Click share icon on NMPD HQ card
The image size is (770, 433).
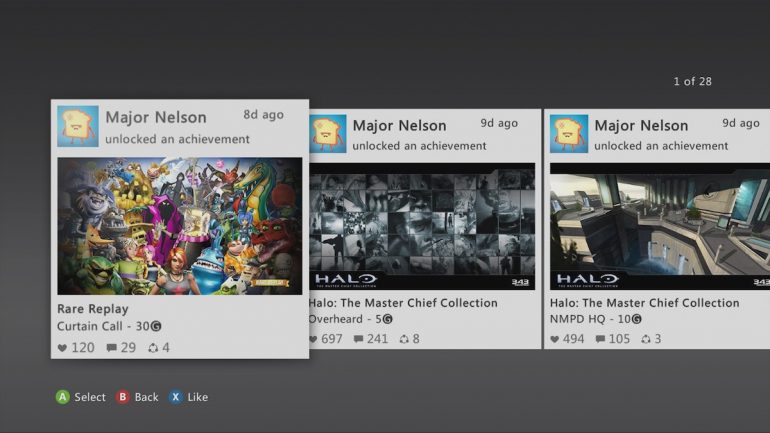(x=645, y=339)
